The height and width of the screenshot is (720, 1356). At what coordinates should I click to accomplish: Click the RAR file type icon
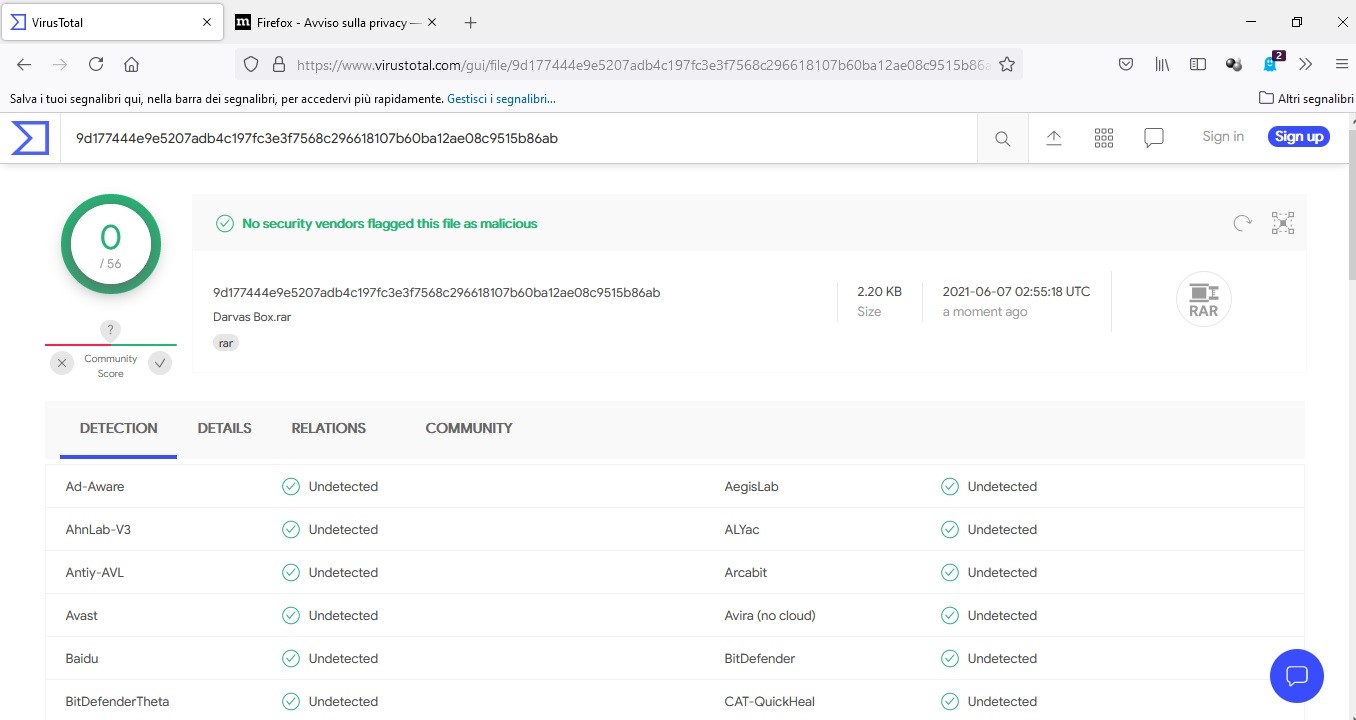pyautogui.click(x=1204, y=299)
